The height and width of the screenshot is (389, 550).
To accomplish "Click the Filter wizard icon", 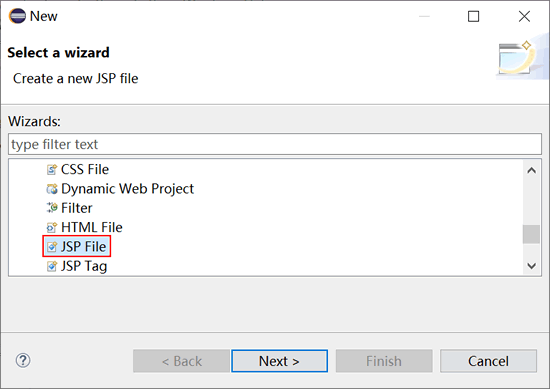I will [52, 208].
